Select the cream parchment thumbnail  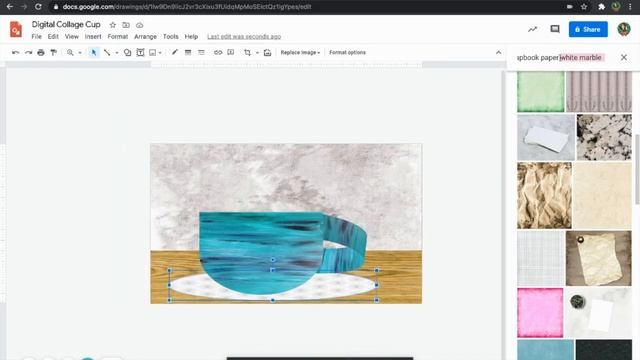pyautogui.click(x=602, y=196)
